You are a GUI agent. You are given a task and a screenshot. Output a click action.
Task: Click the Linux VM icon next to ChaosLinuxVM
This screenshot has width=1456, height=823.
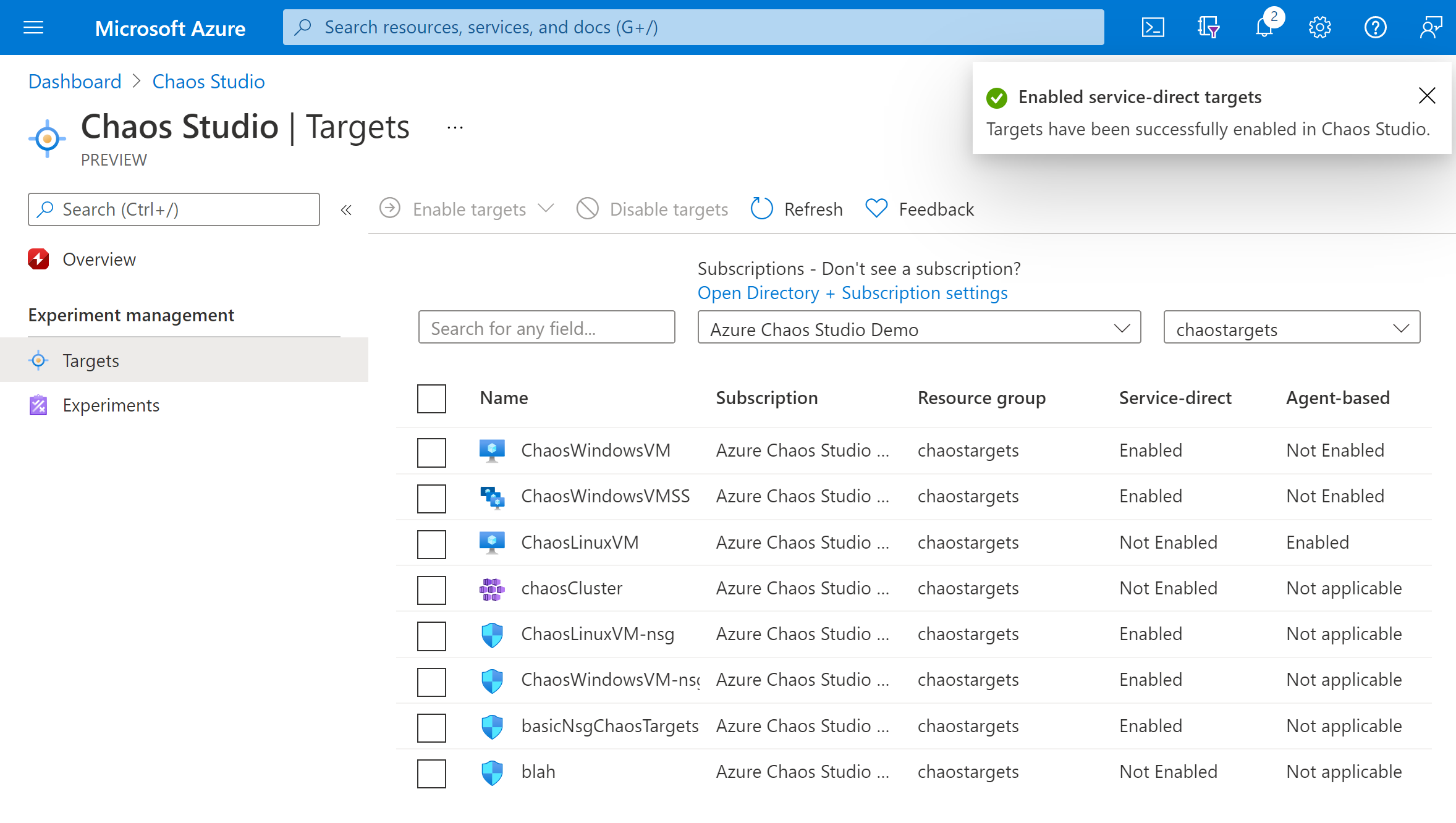click(493, 542)
